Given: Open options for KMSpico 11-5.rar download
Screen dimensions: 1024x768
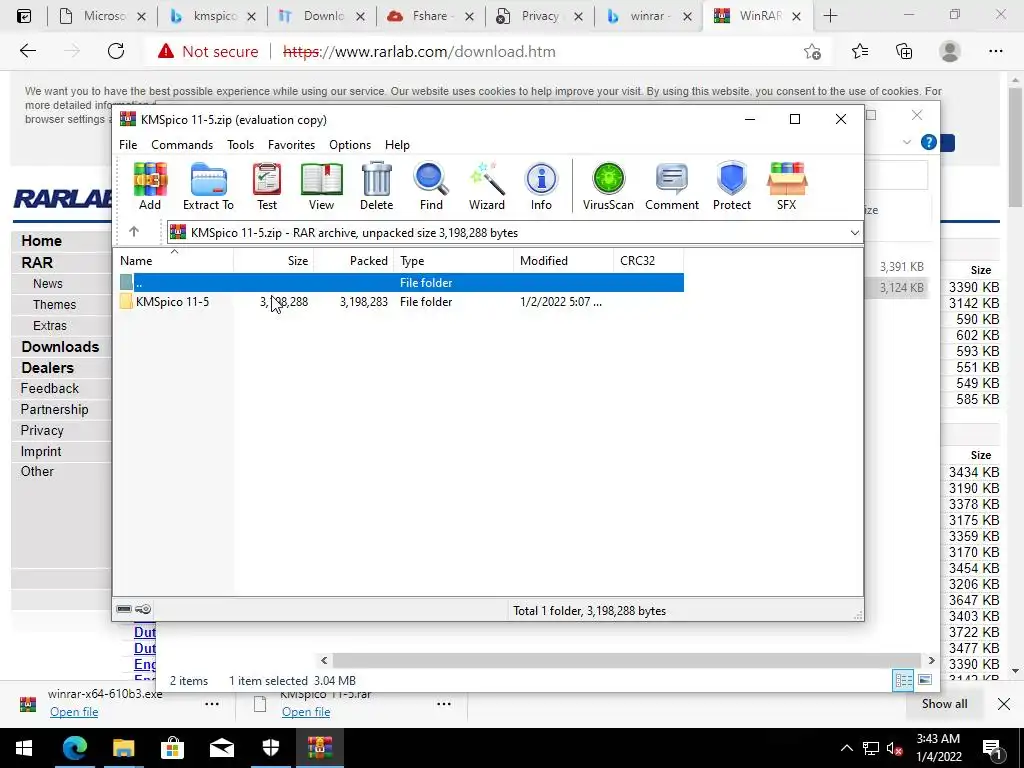Looking at the screenshot, I should [443, 704].
